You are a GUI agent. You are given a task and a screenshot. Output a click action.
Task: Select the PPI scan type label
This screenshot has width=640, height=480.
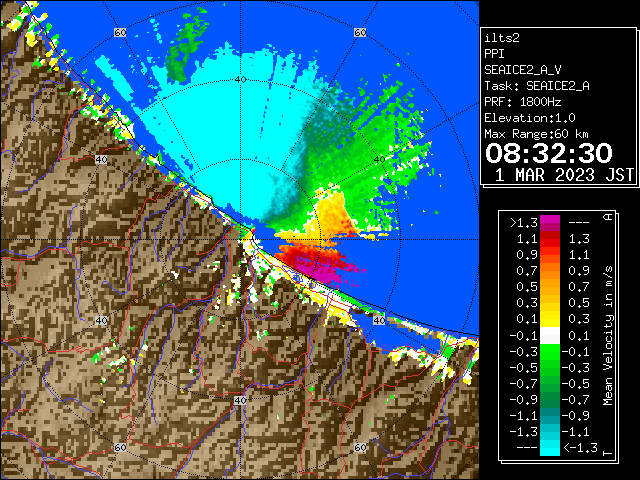pyautogui.click(x=494, y=54)
